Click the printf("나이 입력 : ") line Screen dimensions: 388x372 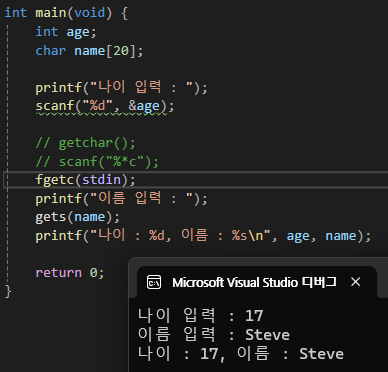(x=121, y=88)
